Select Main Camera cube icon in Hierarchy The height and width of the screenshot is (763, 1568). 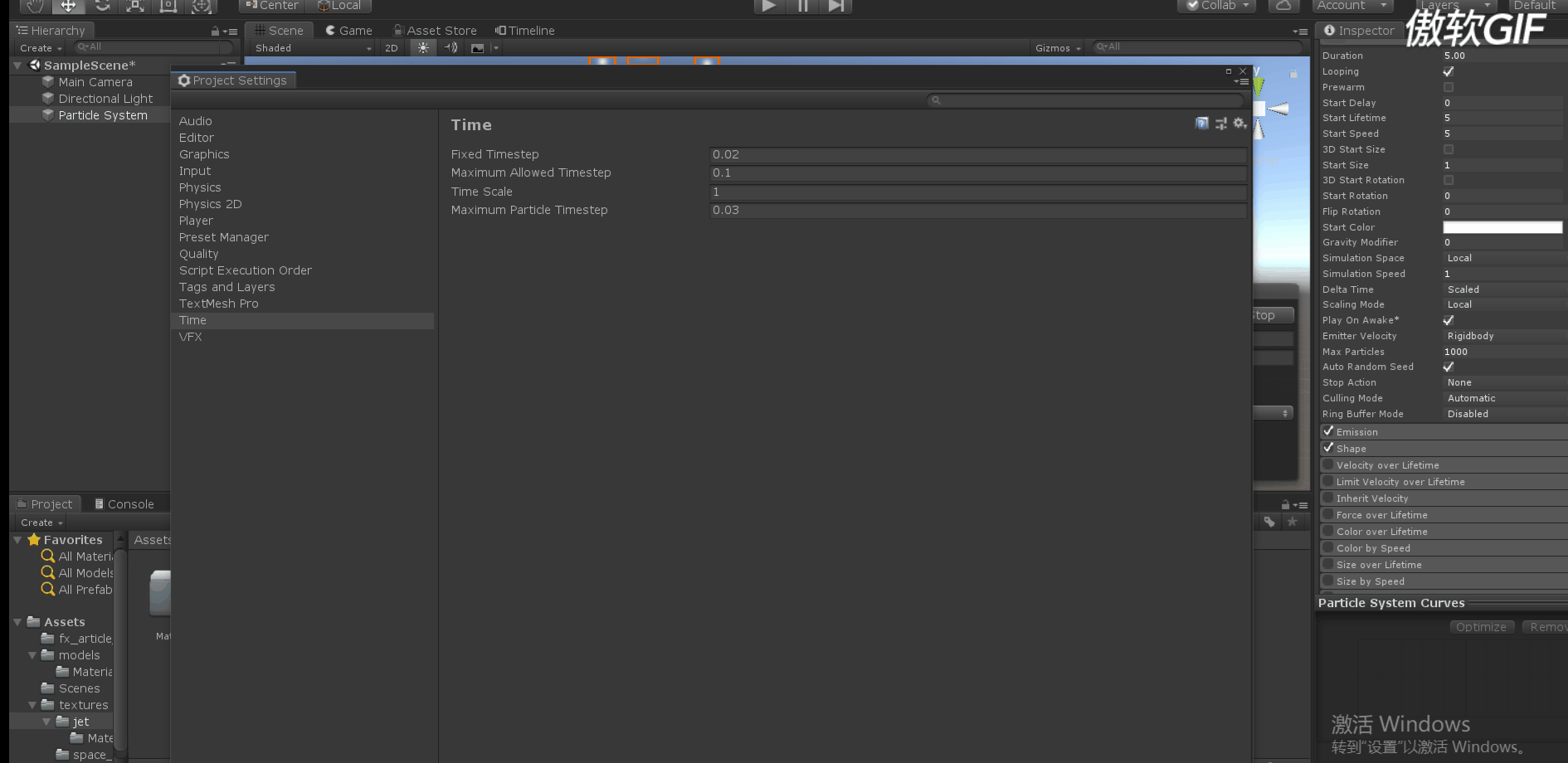tap(48, 82)
